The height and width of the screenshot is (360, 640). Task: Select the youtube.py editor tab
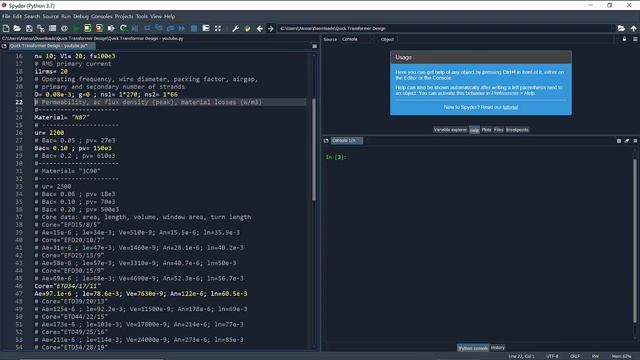[52, 46]
